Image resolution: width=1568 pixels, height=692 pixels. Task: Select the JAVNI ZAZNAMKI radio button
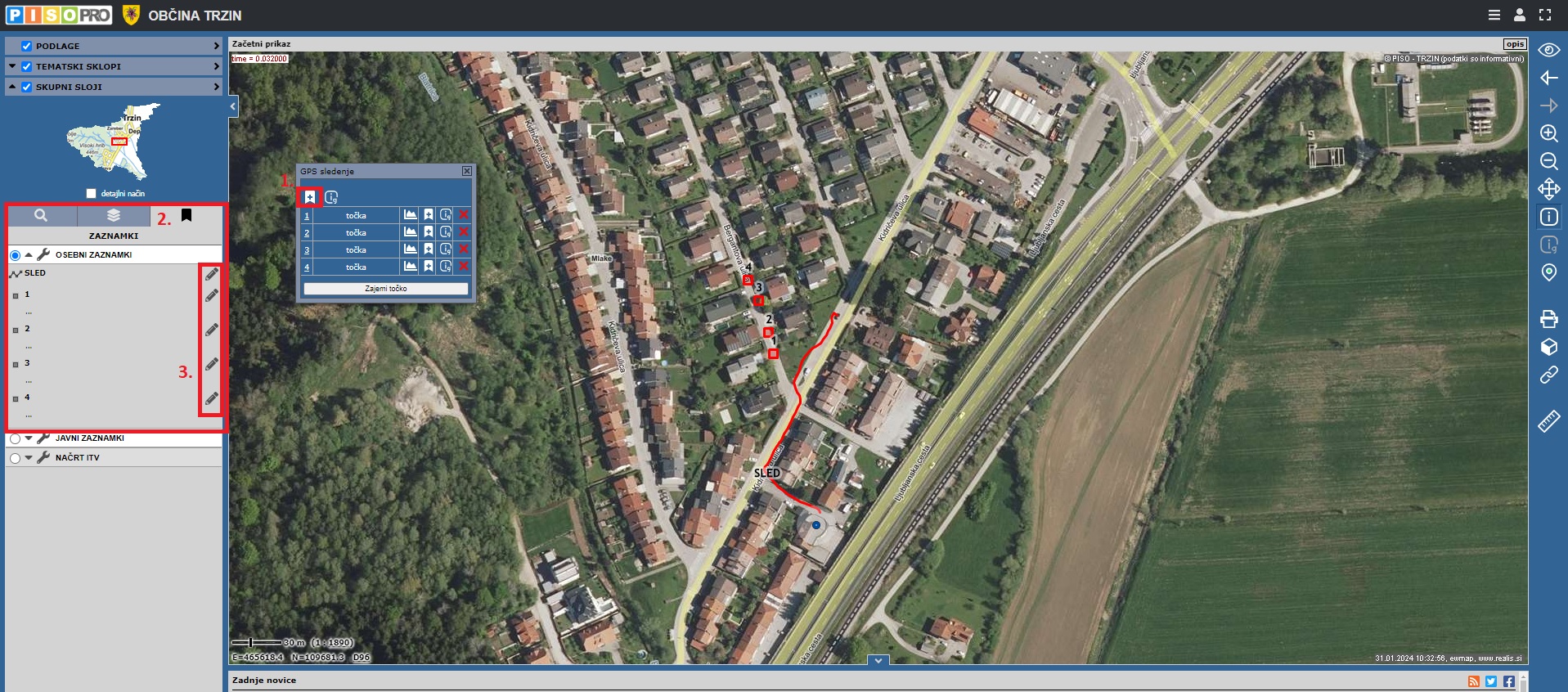[15, 438]
